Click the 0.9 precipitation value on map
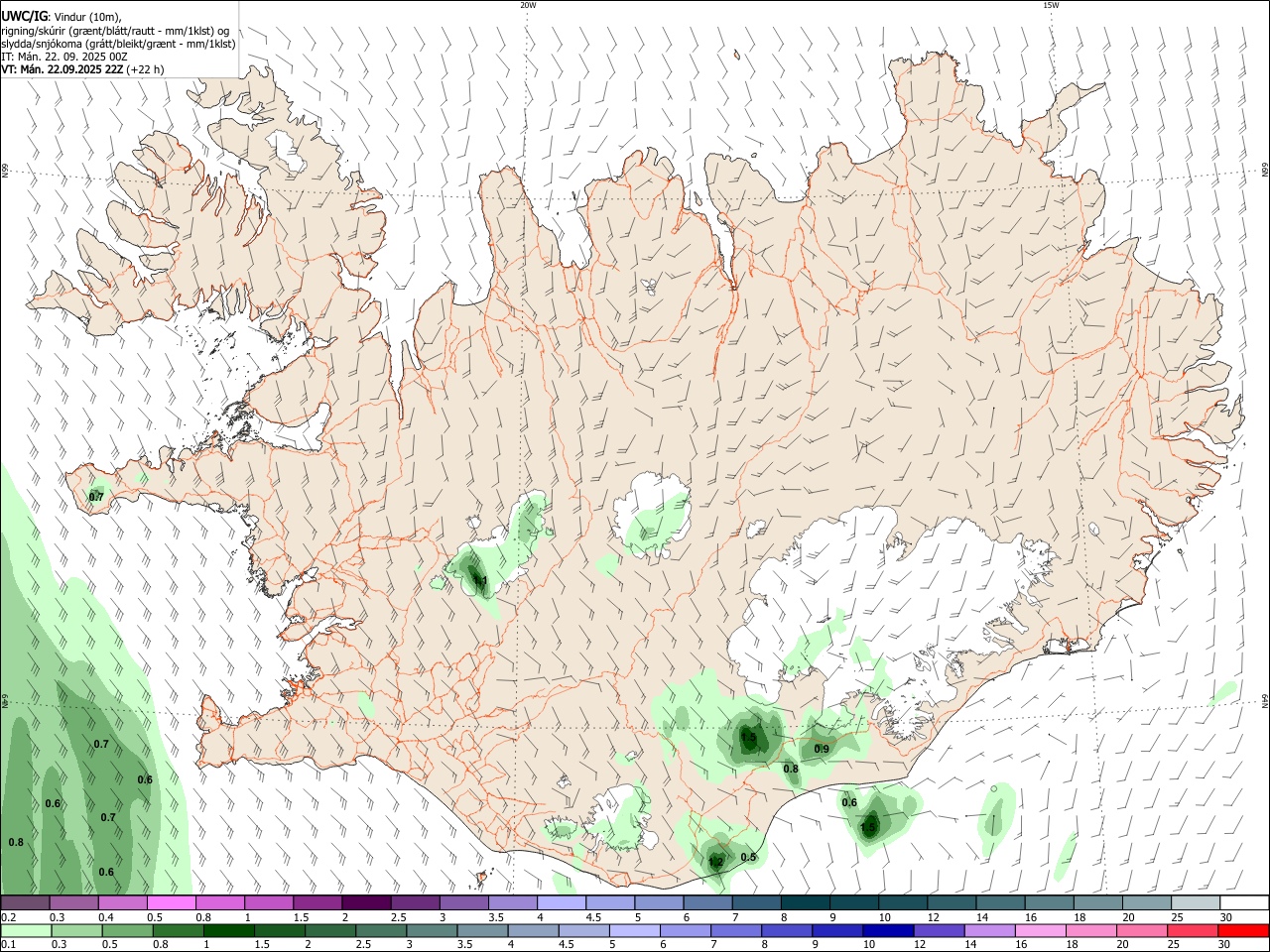 point(822,749)
